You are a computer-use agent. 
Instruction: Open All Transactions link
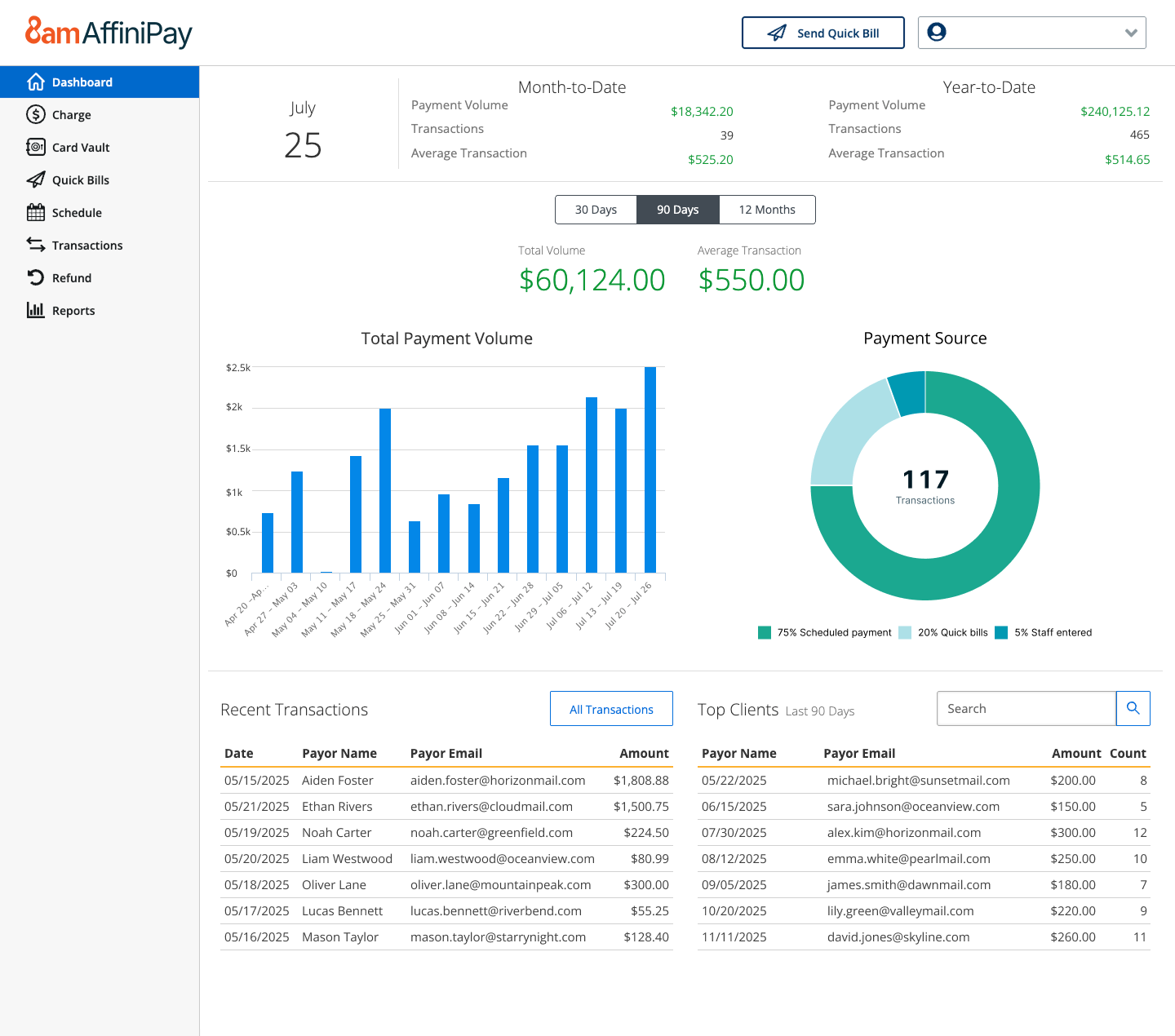click(611, 708)
